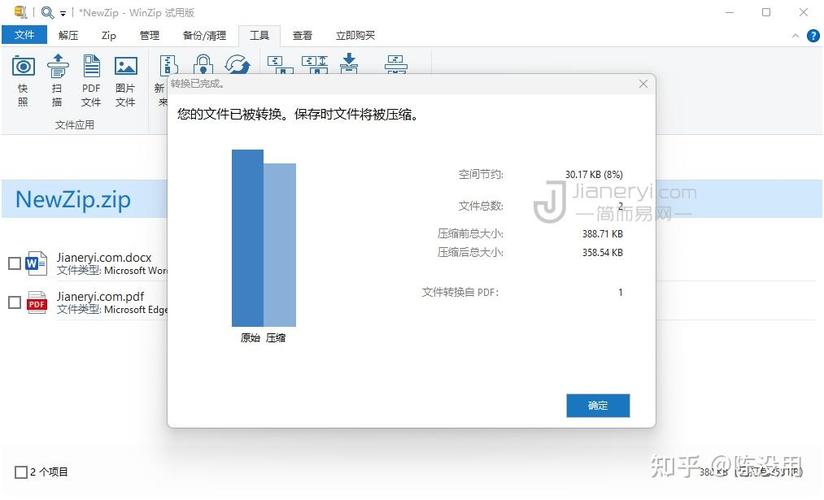Click the 388.71 KB size value

pos(602,233)
